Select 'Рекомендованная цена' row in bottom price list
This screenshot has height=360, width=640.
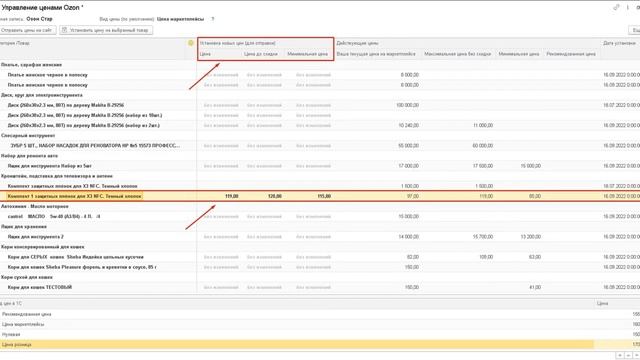tap(320, 314)
